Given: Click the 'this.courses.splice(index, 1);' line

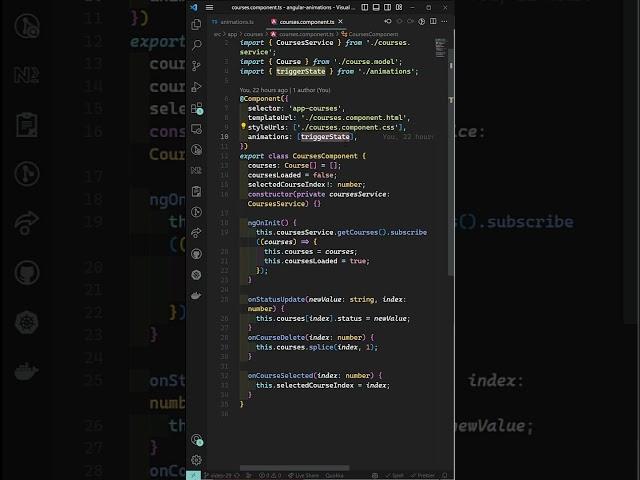Looking at the screenshot, I should (317, 347).
